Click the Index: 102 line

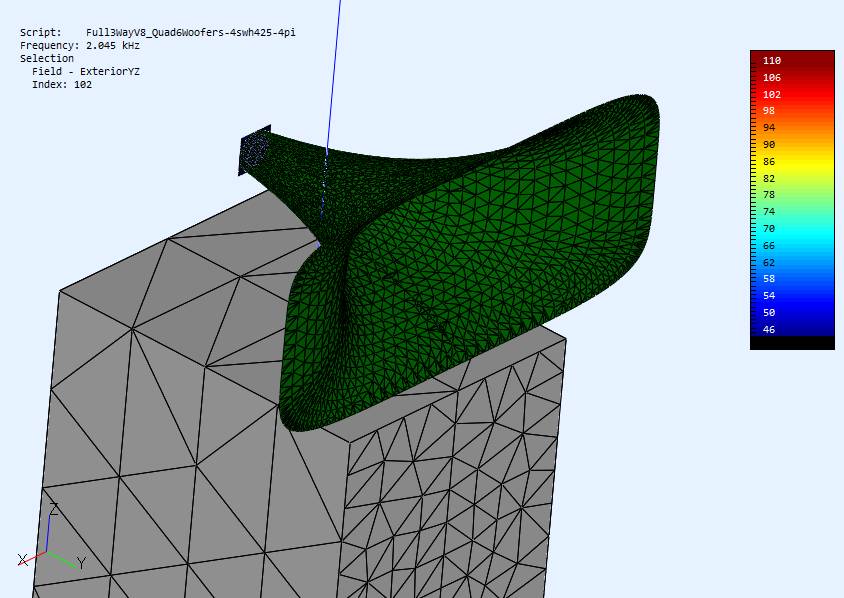62,85
